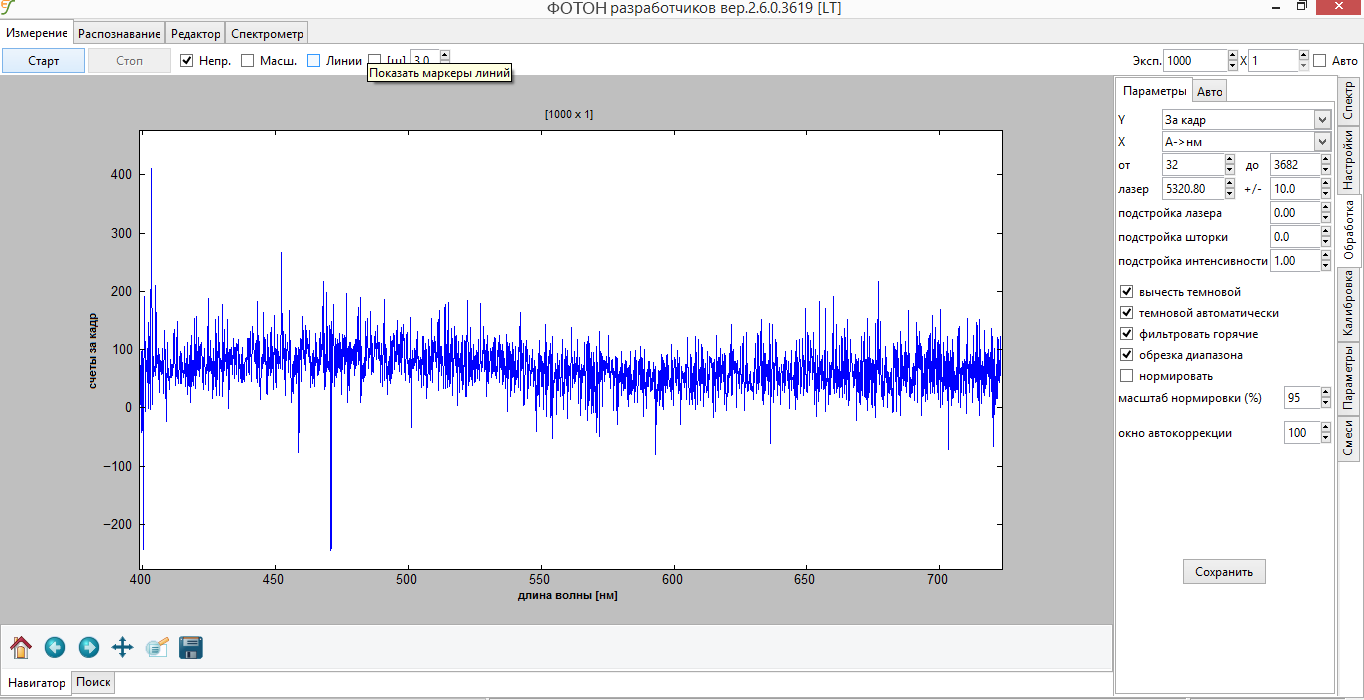Expand the X dropdown showing А->нм
The height and width of the screenshot is (700, 1364).
pyautogui.click(x=1246, y=142)
